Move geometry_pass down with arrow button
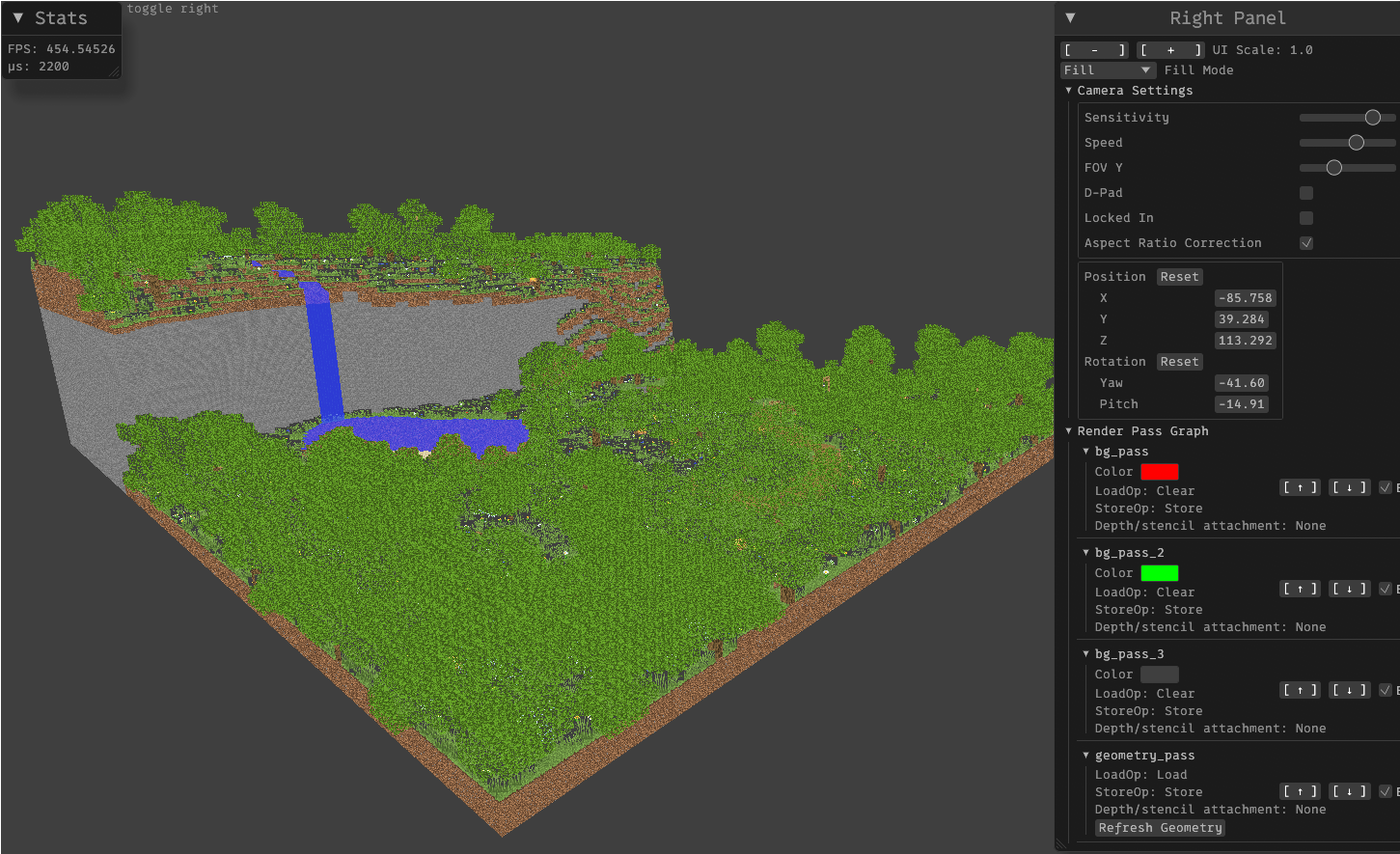Screen dimensions: 1400x854 (x=1349, y=791)
